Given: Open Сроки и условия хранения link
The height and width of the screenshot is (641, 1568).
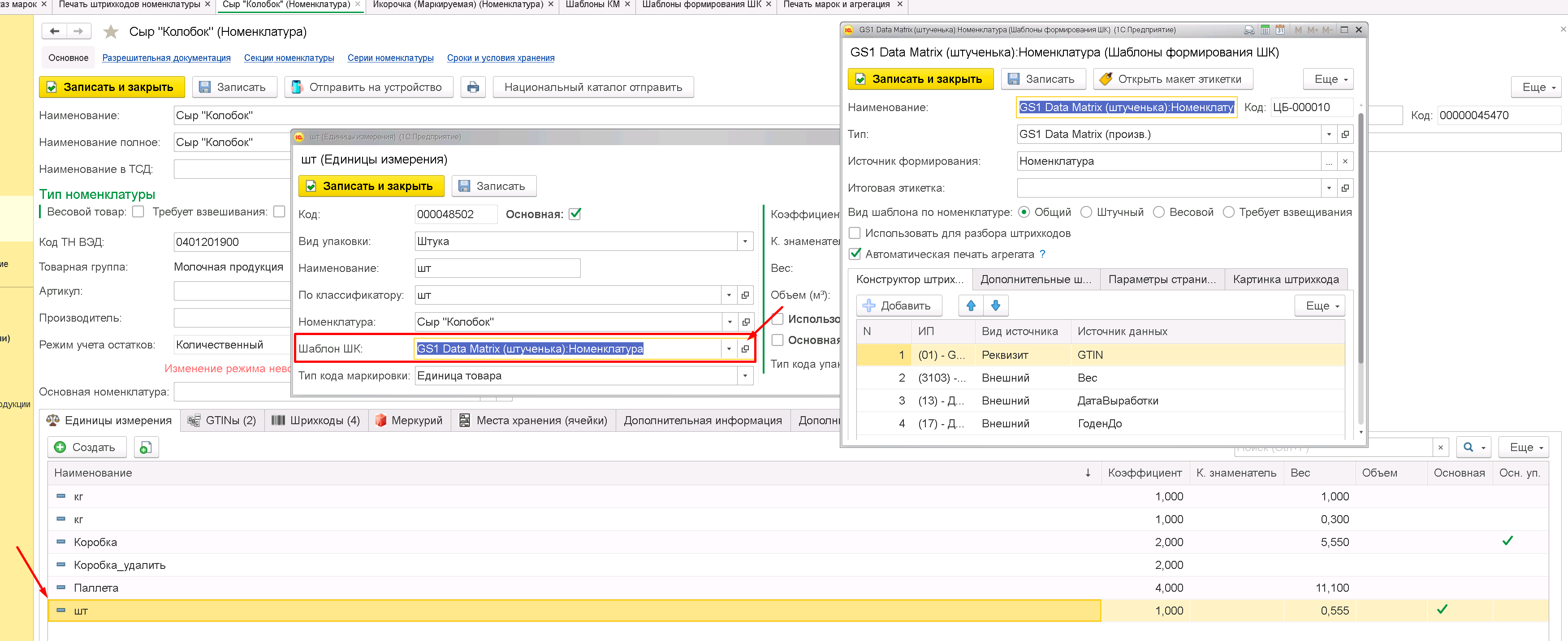Looking at the screenshot, I should pyautogui.click(x=501, y=58).
